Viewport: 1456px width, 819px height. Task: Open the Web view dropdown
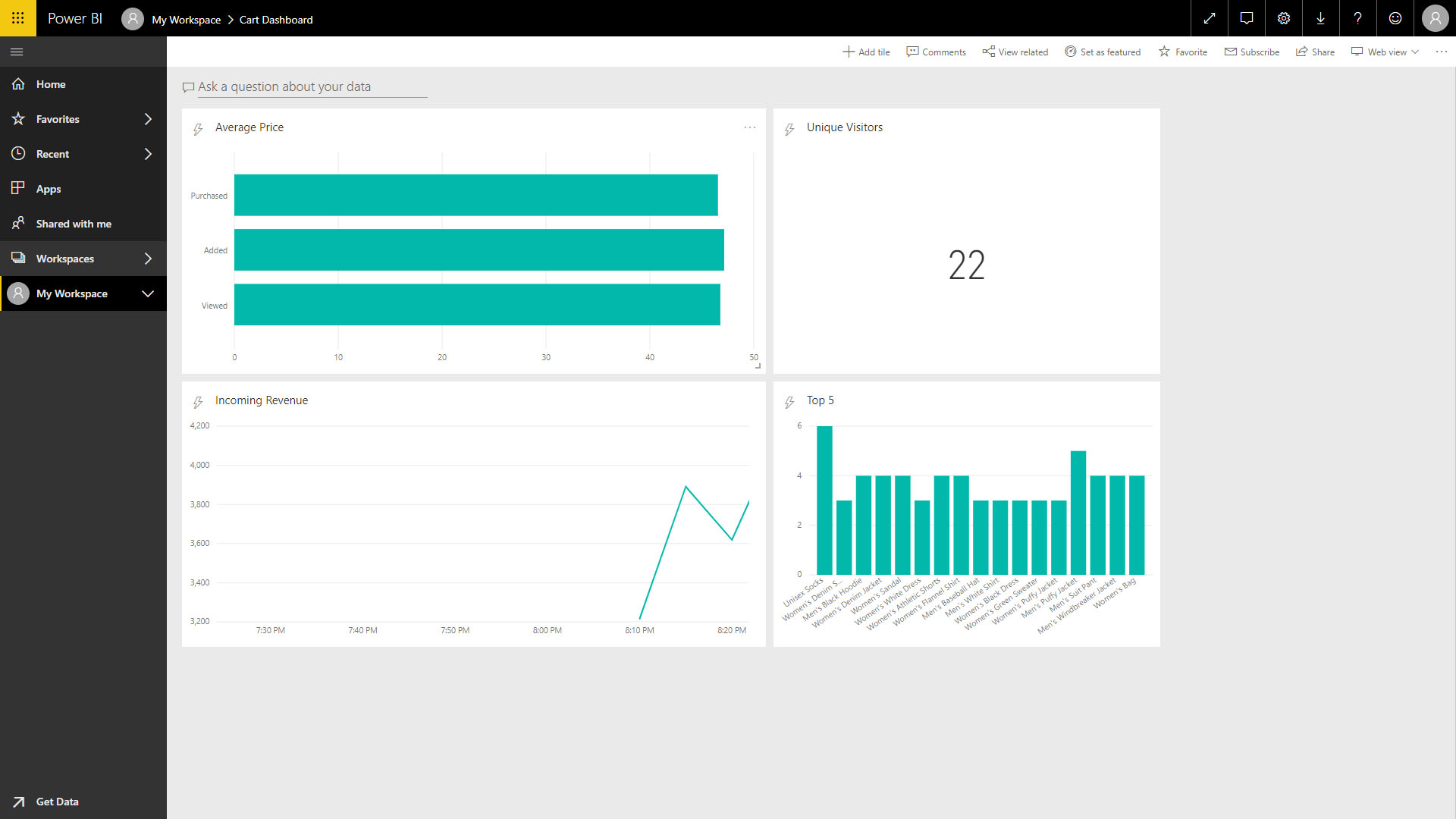pyautogui.click(x=1385, y=52)
